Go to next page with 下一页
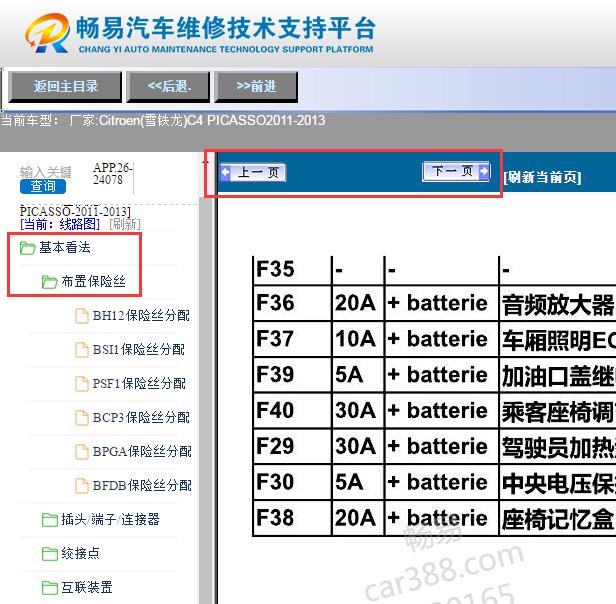This screenshot has width=616, height=604. (456, 171)
